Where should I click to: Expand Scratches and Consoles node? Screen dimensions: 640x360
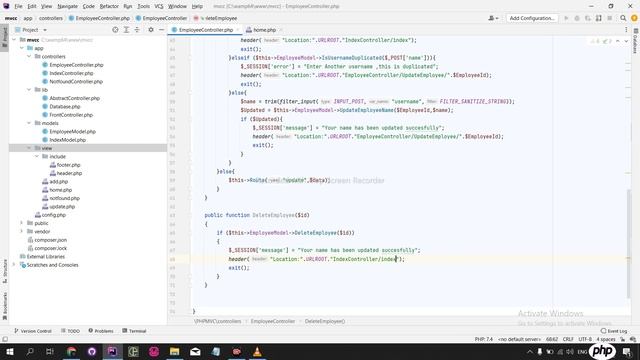coord(15,265)
